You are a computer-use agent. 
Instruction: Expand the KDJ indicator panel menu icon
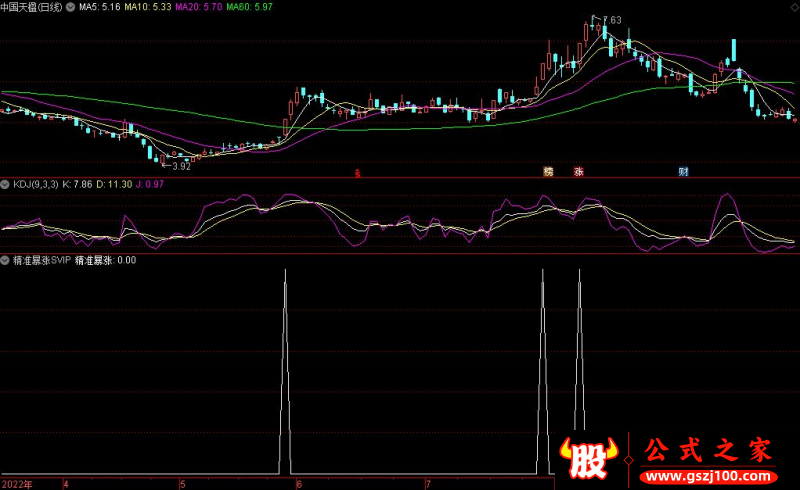[5, 184]
